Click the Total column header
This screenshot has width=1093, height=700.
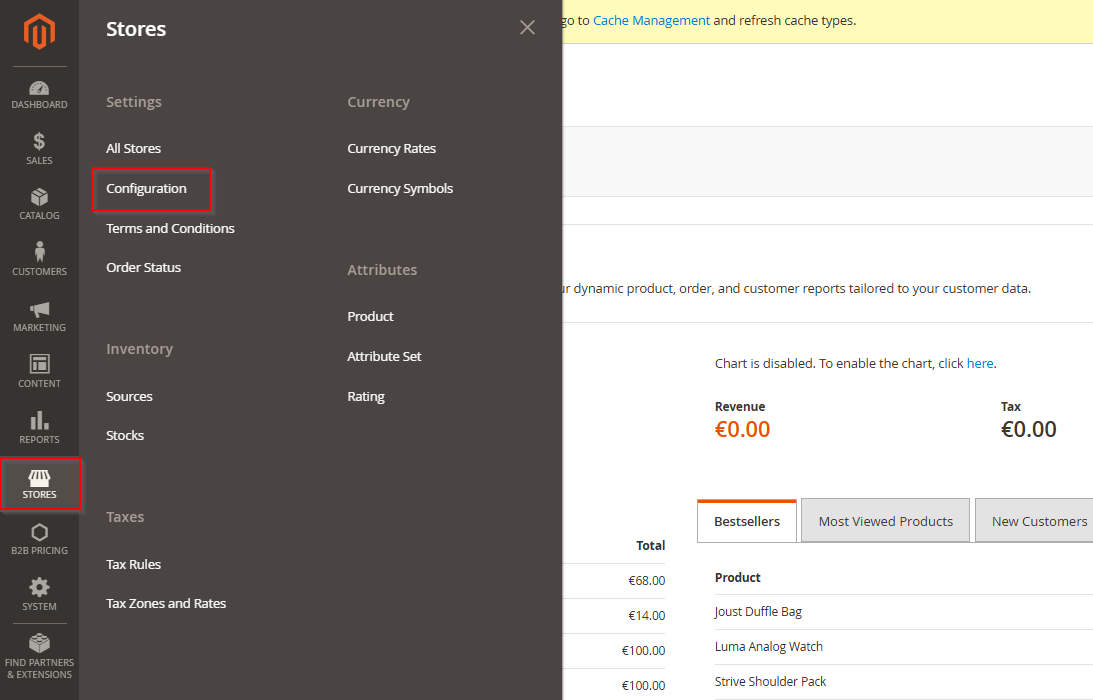(650, 545)
